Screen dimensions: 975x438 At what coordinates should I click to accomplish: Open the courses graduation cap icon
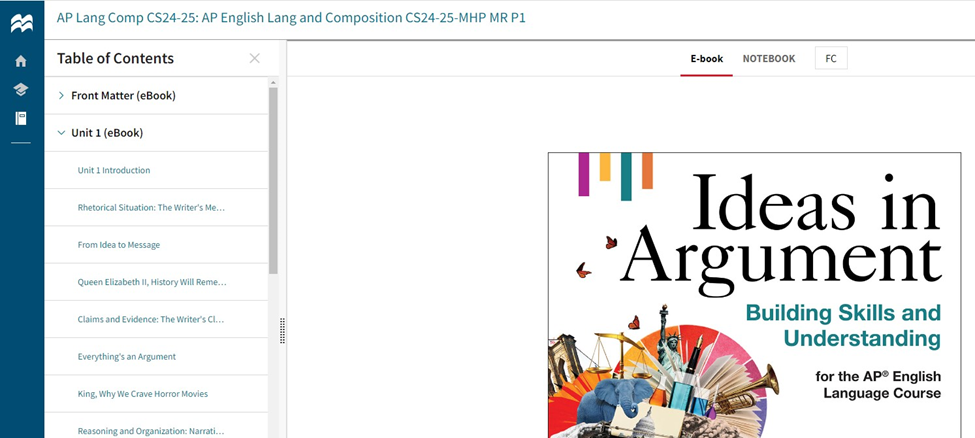[x=21, y=90]
